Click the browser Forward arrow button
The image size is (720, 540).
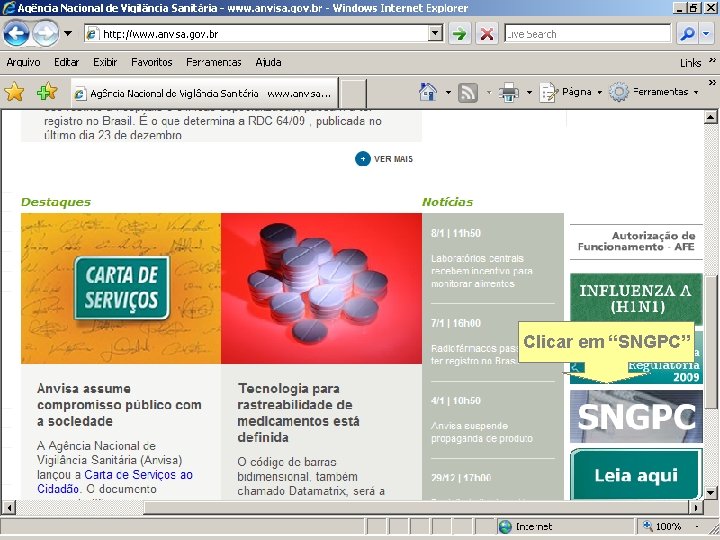[x=45, y=34]
